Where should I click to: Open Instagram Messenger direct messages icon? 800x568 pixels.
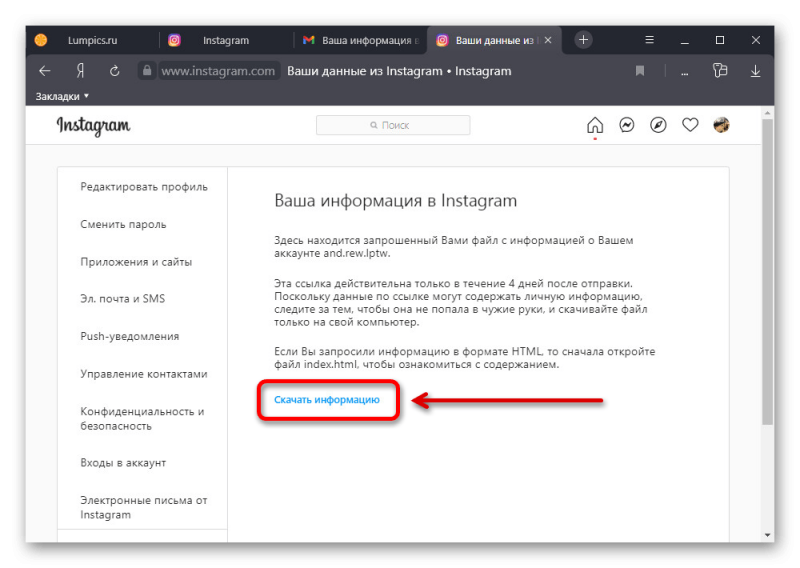[627, 125]
